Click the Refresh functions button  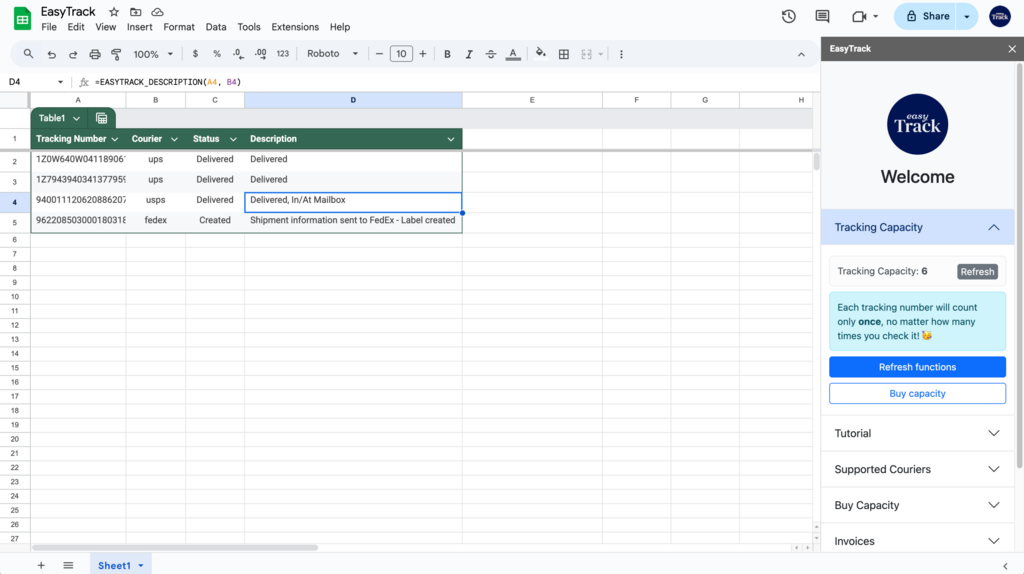pyautogui.click(x=917, y=367)
